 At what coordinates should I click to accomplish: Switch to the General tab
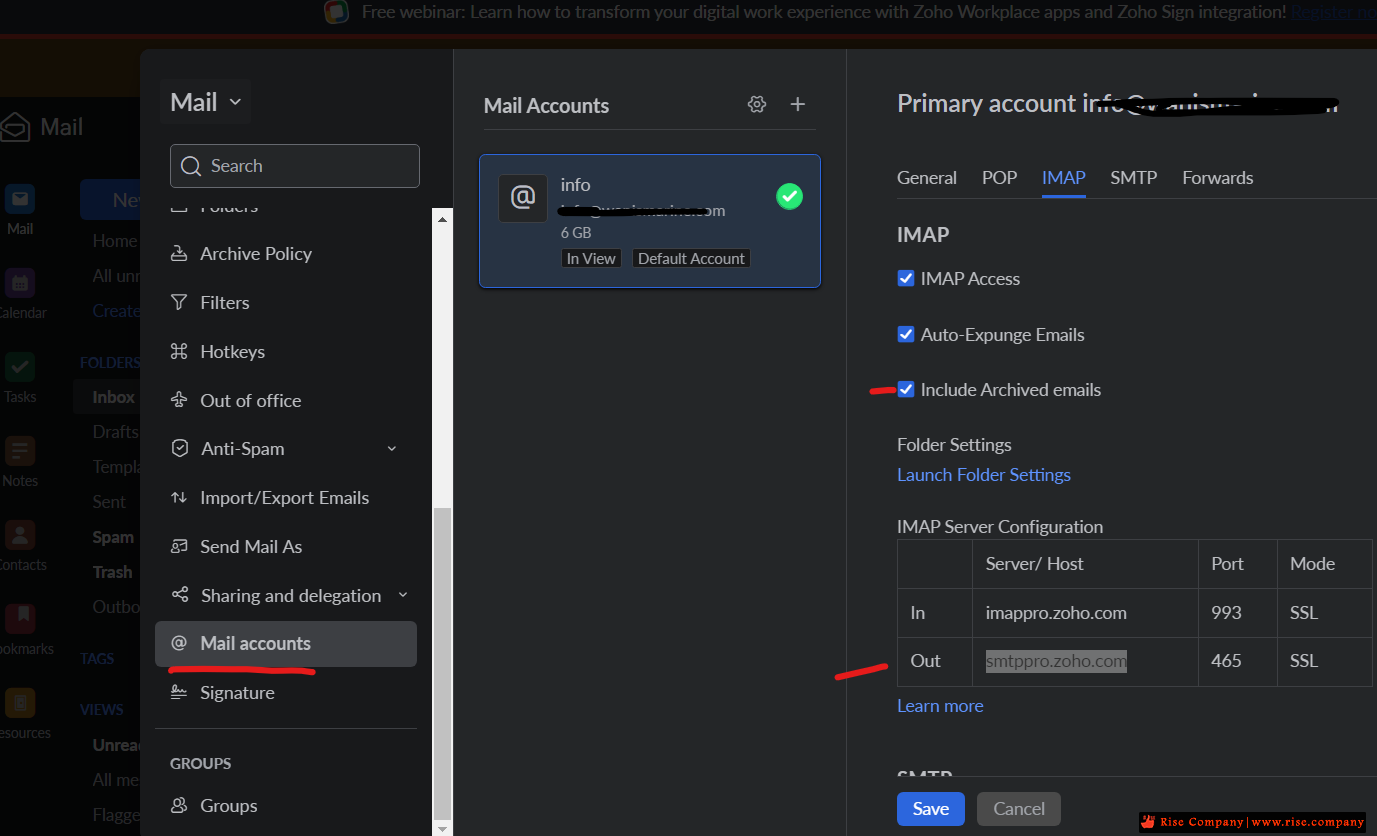pyautogui.click(x=927, y=178)
